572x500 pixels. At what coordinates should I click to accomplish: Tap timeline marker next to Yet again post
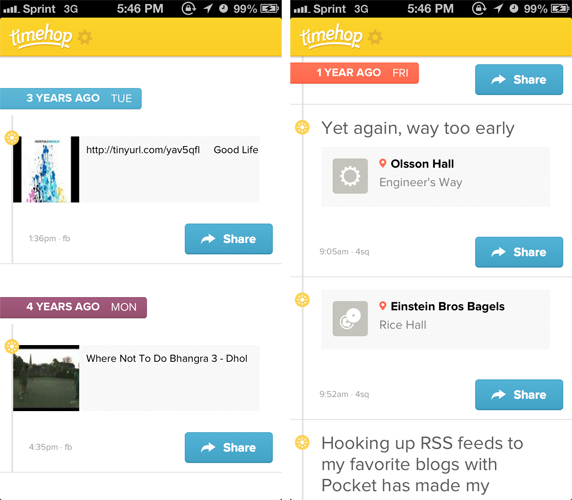(x=302, y=127)
